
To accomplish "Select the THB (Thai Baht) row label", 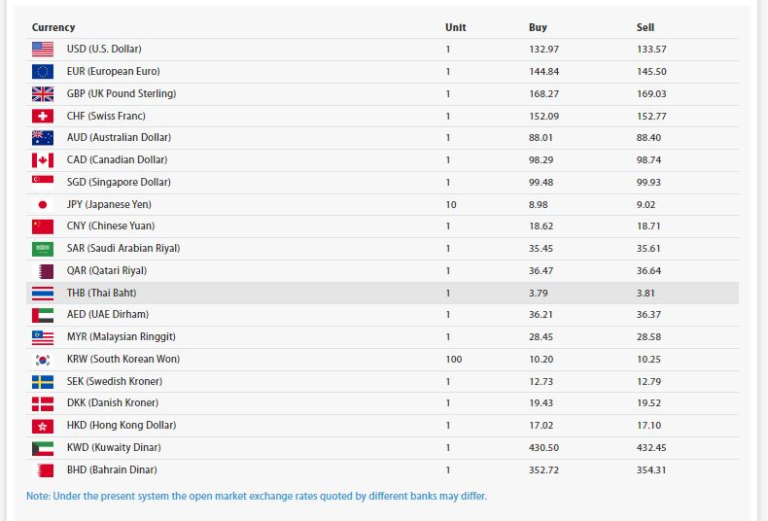I will pyautogui.click(x=101, y=293).
